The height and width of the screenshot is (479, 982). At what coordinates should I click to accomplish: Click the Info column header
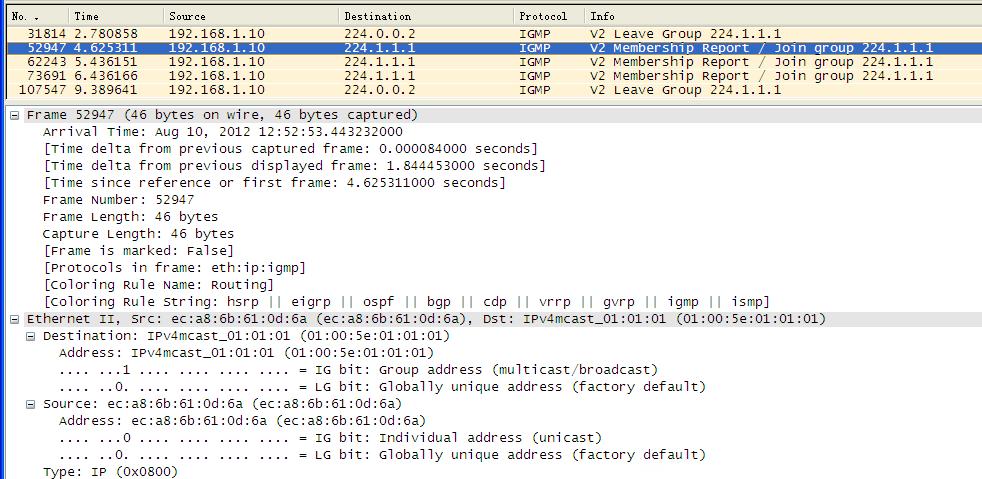tap(780, 16)
